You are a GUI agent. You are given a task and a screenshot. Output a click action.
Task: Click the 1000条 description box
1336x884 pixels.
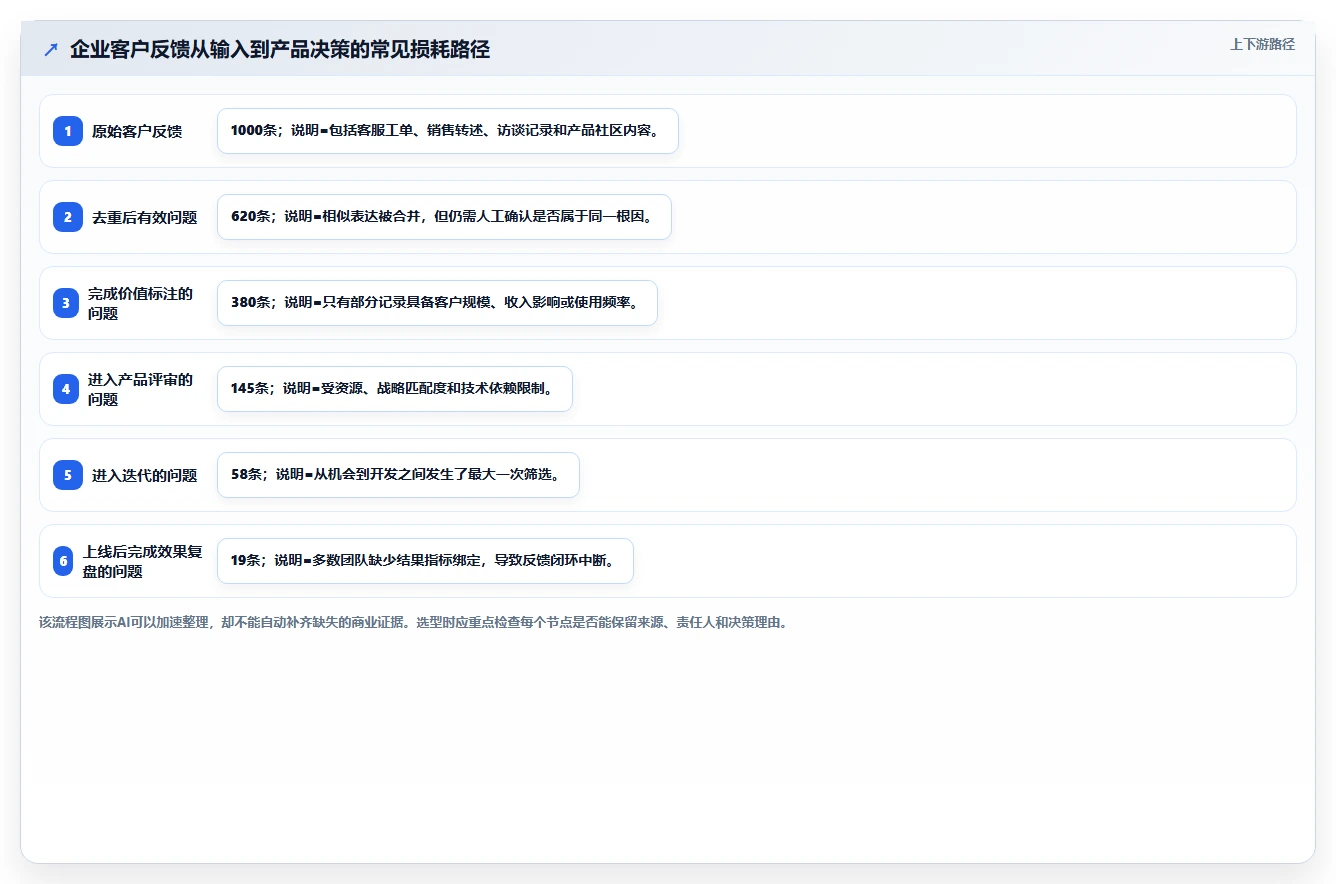[x=448, y=131]
